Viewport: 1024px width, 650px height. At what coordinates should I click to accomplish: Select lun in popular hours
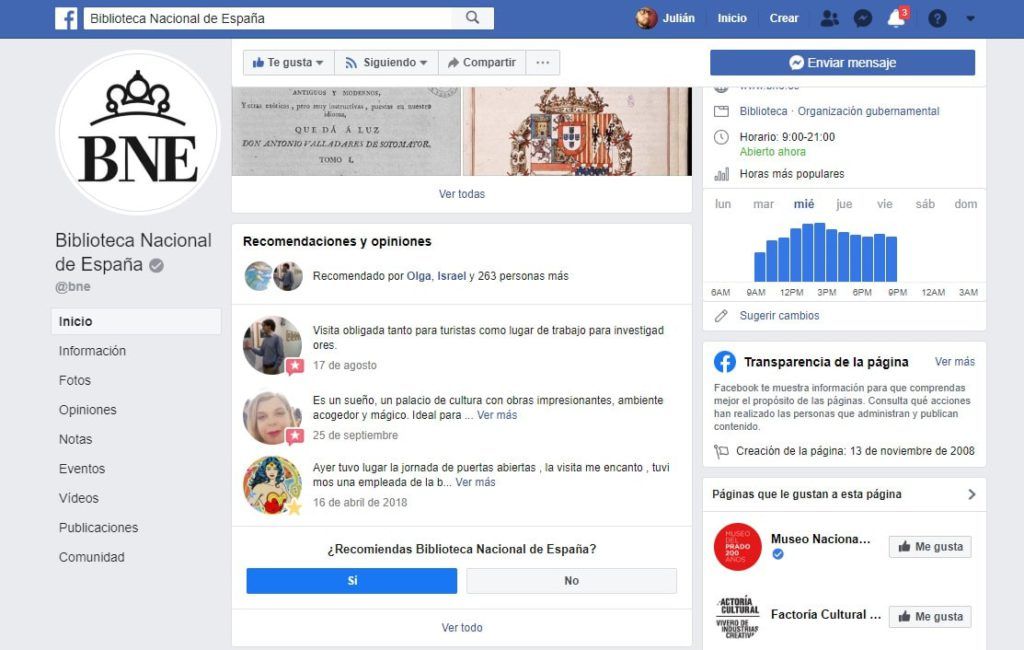723,204
